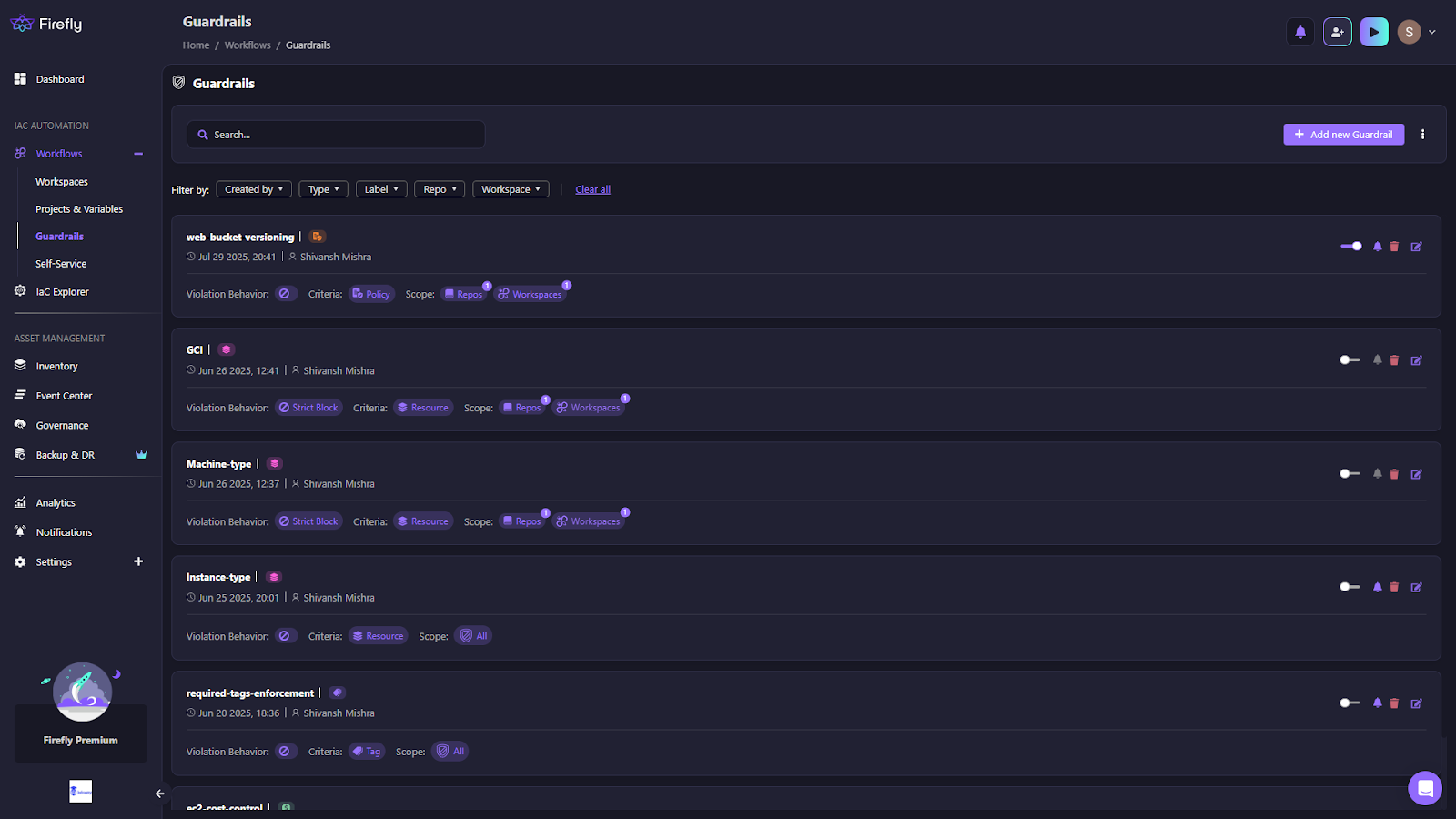Collapse the sidebar with the arrow icon
This screenshot has width=1456, height=819.
(x=160, y=794)
